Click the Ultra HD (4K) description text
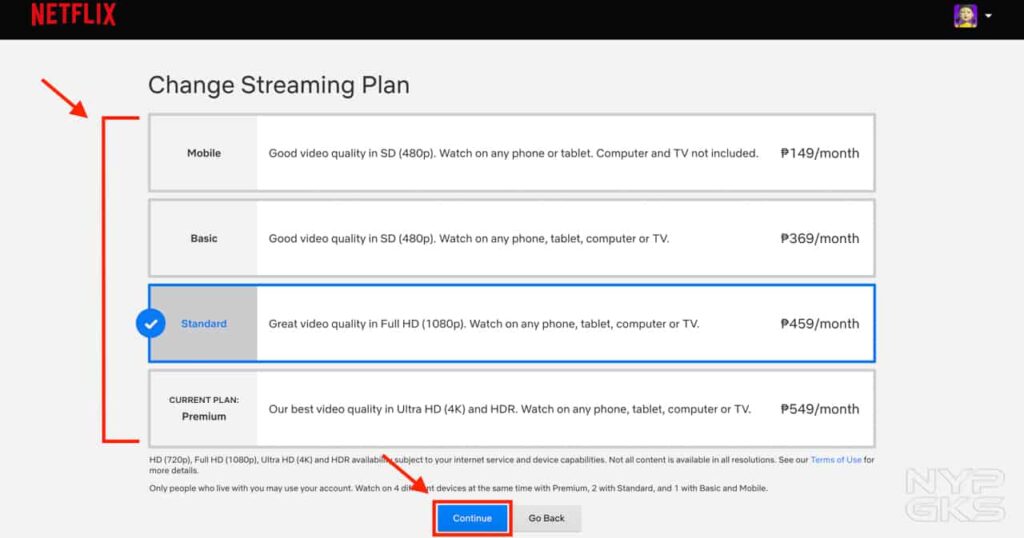Image resolution: width=1024 pixels, height=538 pixels. [509, 409]
